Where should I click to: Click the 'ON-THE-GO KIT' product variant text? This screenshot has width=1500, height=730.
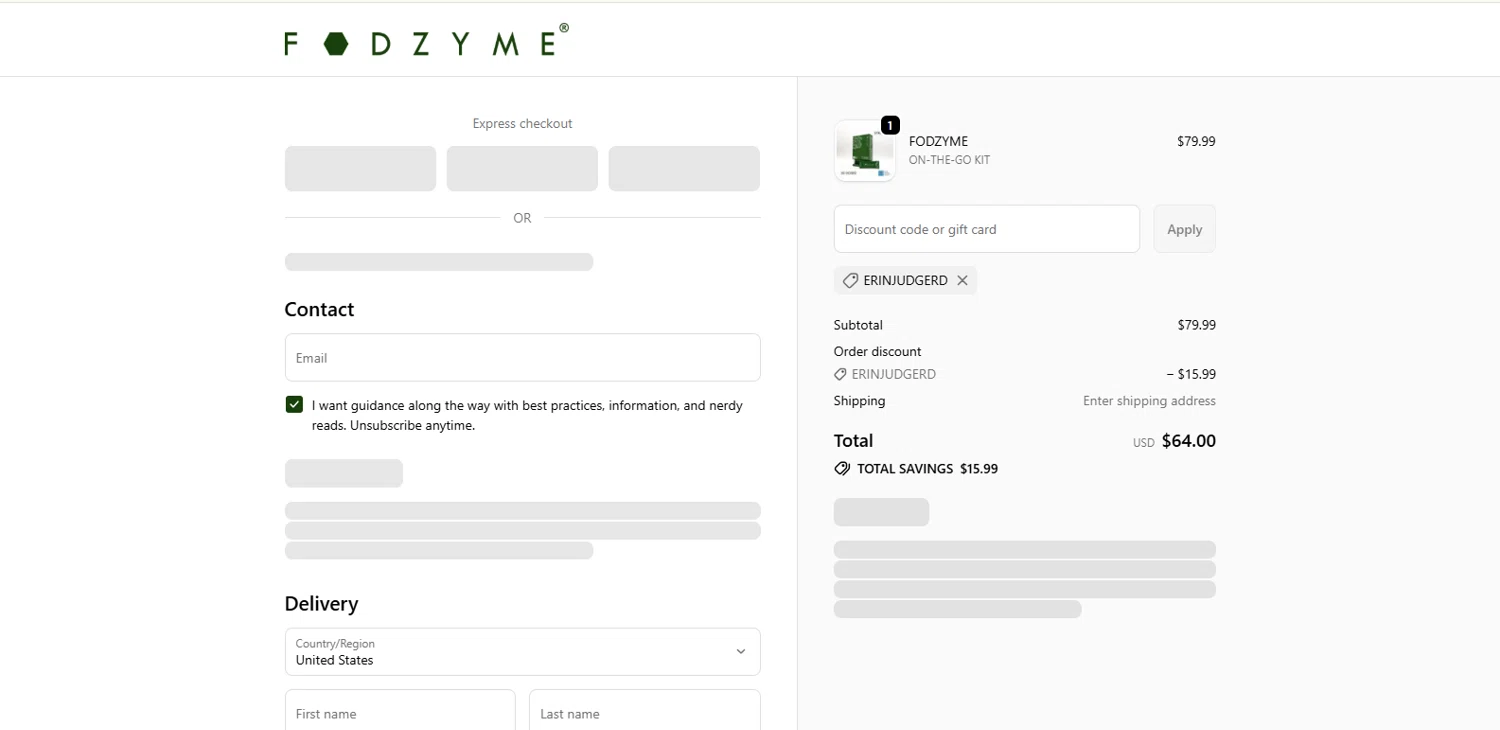click(949, 160)
